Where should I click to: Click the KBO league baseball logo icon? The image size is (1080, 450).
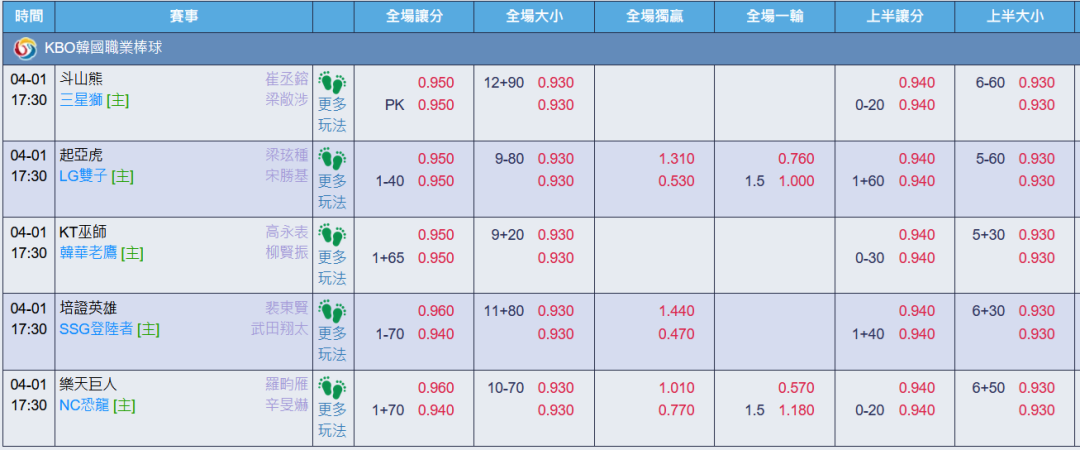coord(24,48)
